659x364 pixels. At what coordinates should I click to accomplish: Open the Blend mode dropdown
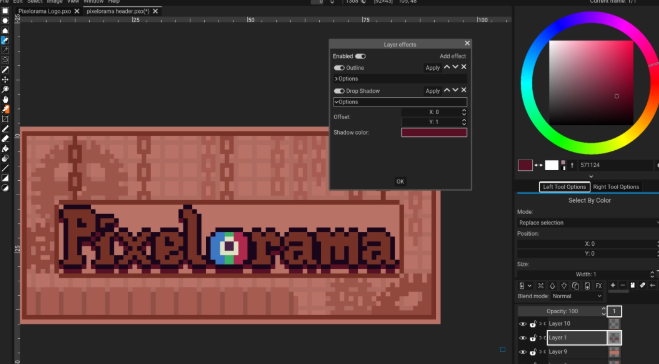pyautogui.click(x=577, y=296)
